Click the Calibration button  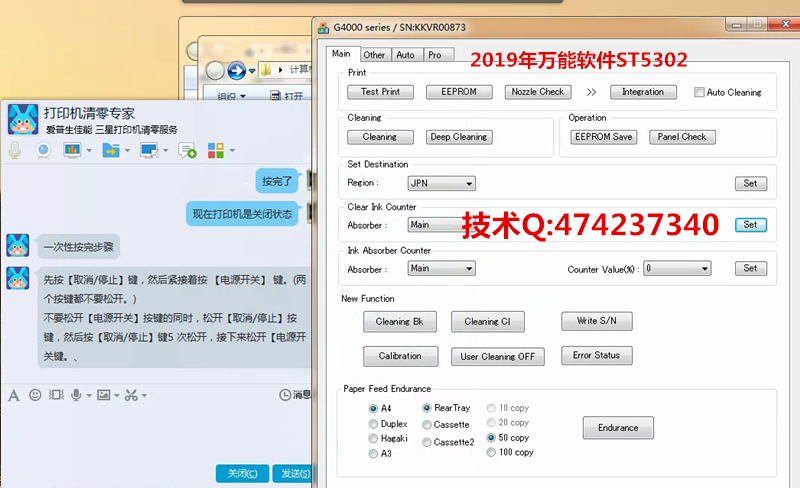click(x=401, y=356)
